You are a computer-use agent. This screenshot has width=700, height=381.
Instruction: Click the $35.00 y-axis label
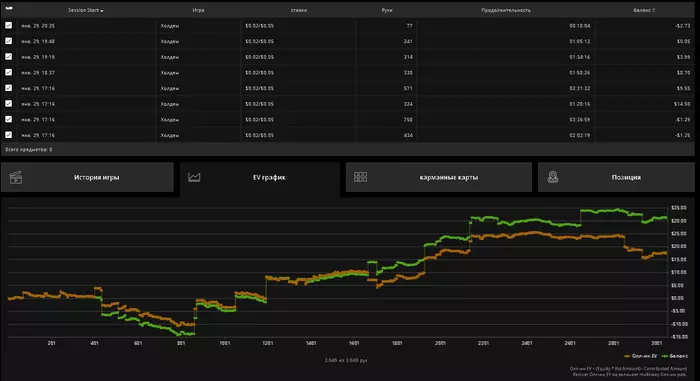point(679,208)
